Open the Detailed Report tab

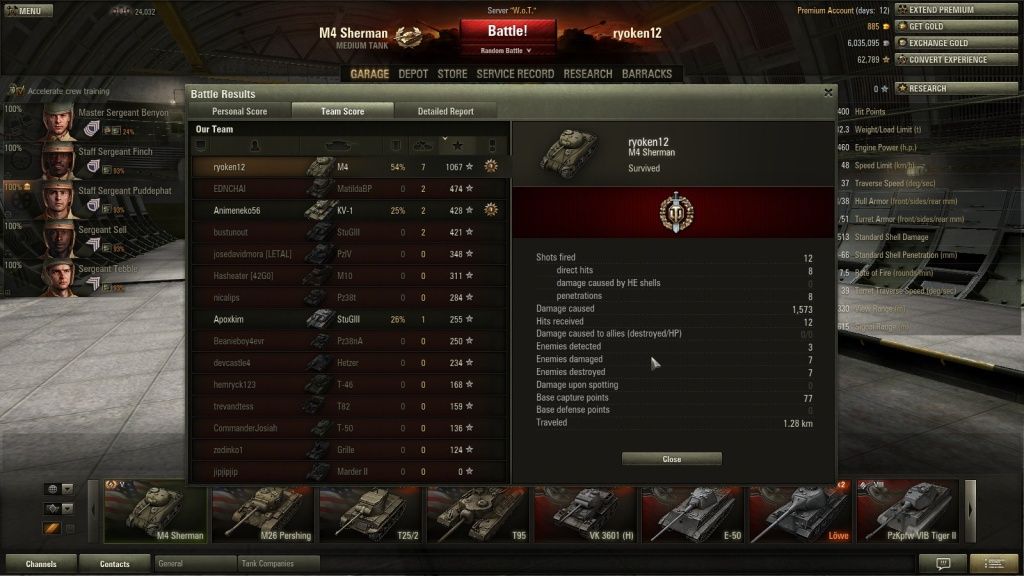pos(445,111)
